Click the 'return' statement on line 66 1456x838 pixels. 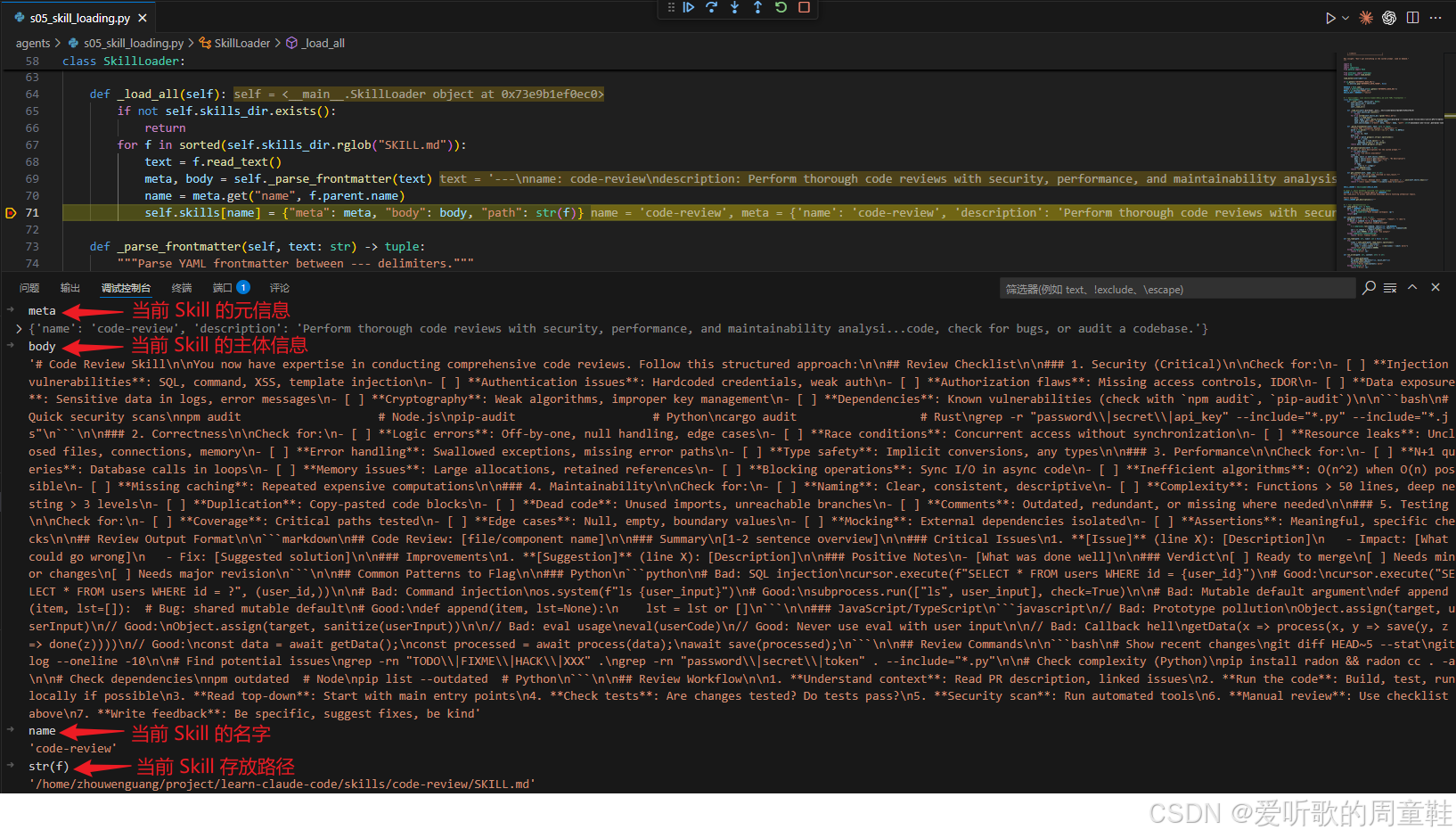(x=165, y=128)
